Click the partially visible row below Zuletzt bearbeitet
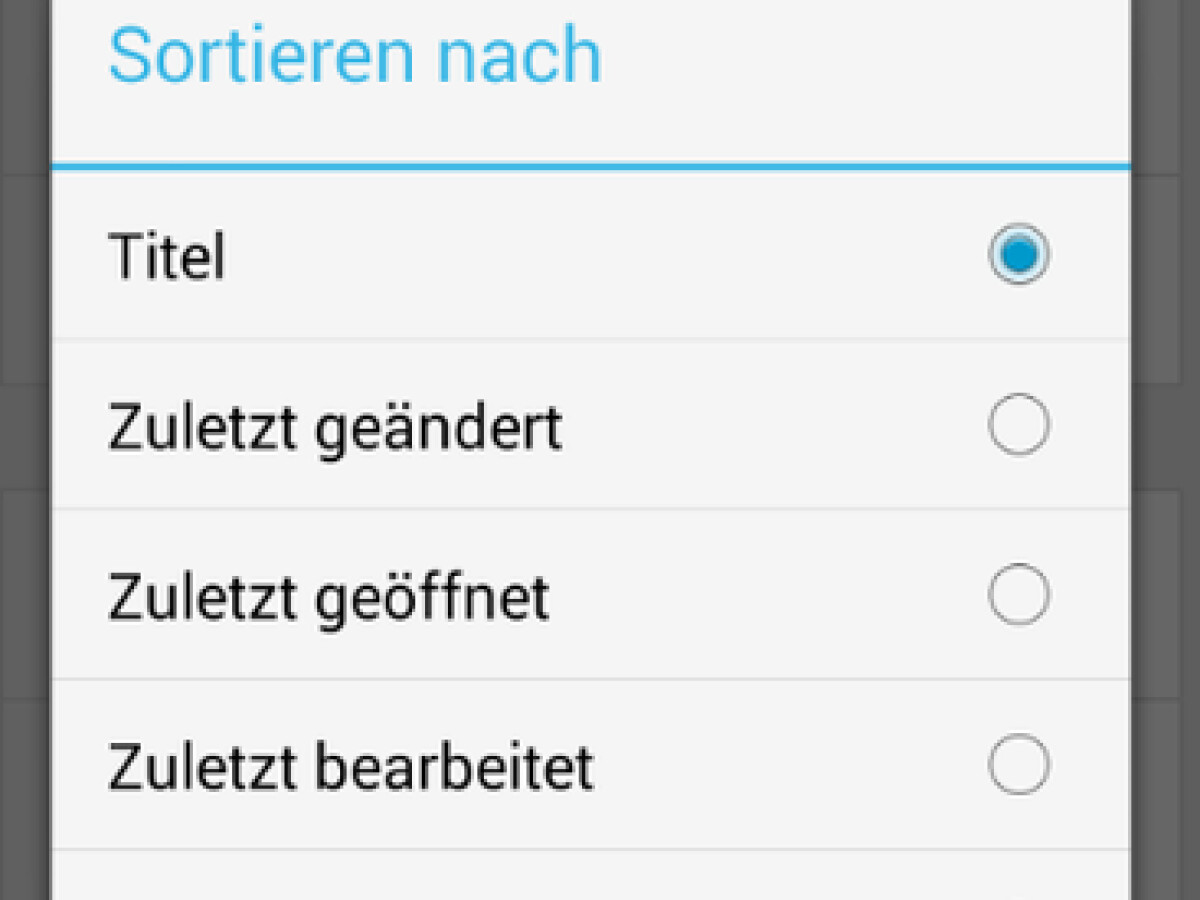 pos(590,878)
